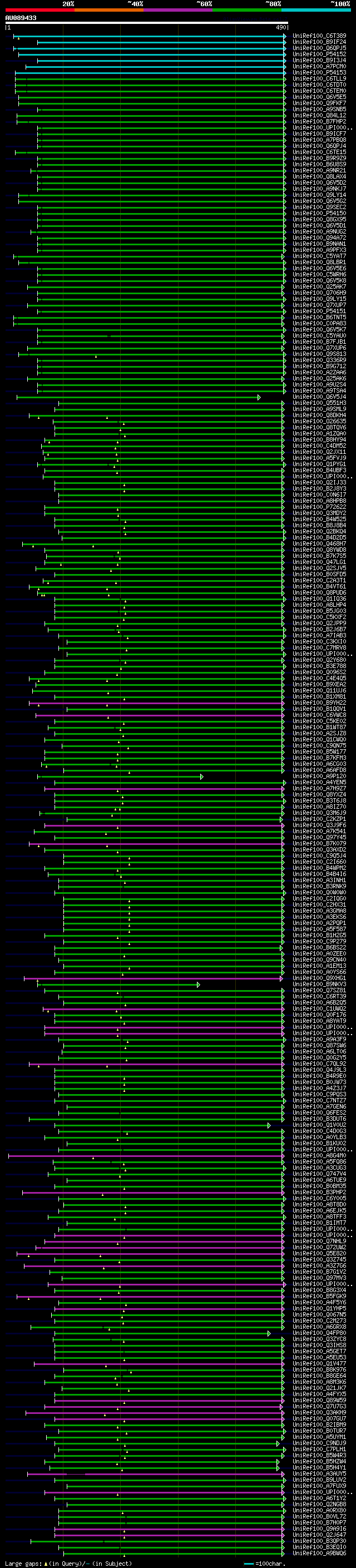Select hit label UniRef100_B6TNT5
Screen dimensions: 356x1568
(319, 317)
